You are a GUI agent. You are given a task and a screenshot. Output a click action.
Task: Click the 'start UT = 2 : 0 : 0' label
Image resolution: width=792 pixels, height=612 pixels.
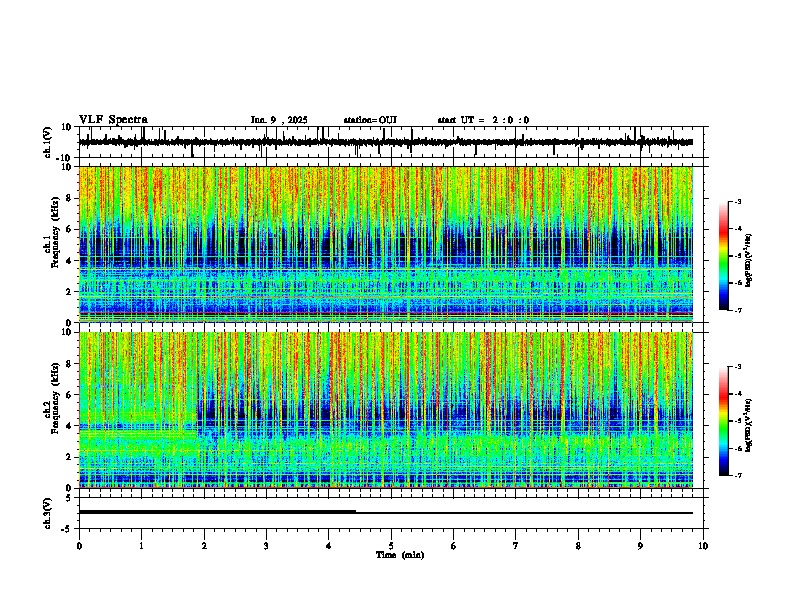(483, 120)
